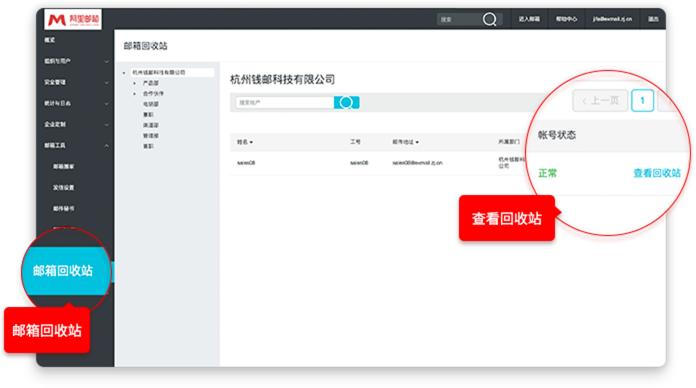Expand the 合作伙伴 department tree node
The height and width of the screenshot is (388, 696).
[134, 94]
